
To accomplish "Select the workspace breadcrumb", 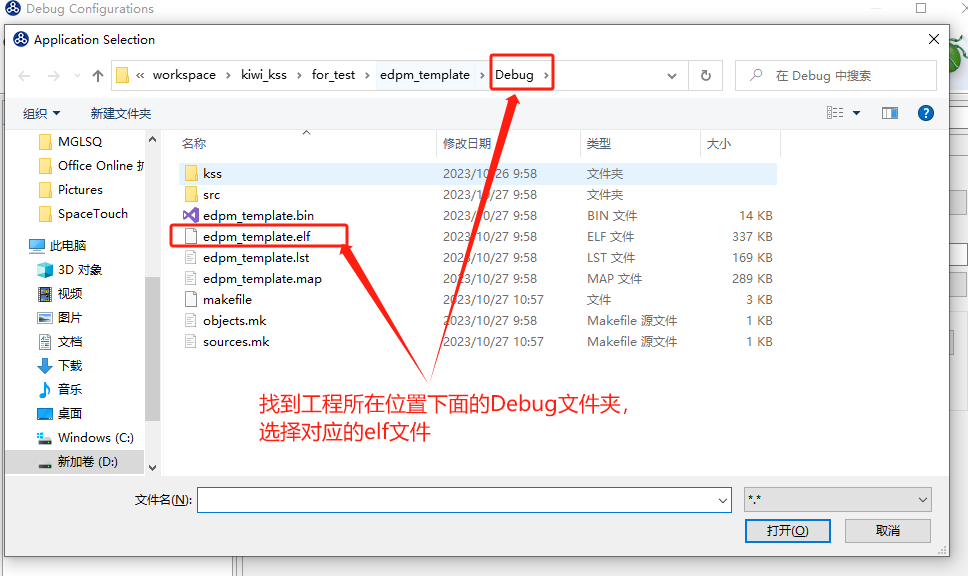I will pyautogui.click(x=184, y=75).
